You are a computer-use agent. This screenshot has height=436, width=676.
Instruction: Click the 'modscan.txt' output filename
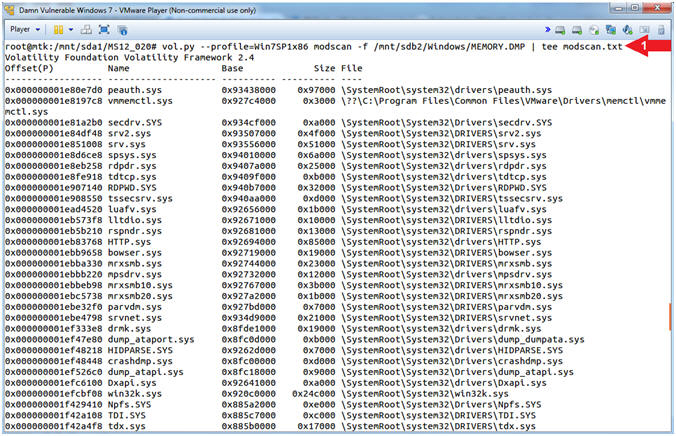pyautogui.click(x=593, y=47)
